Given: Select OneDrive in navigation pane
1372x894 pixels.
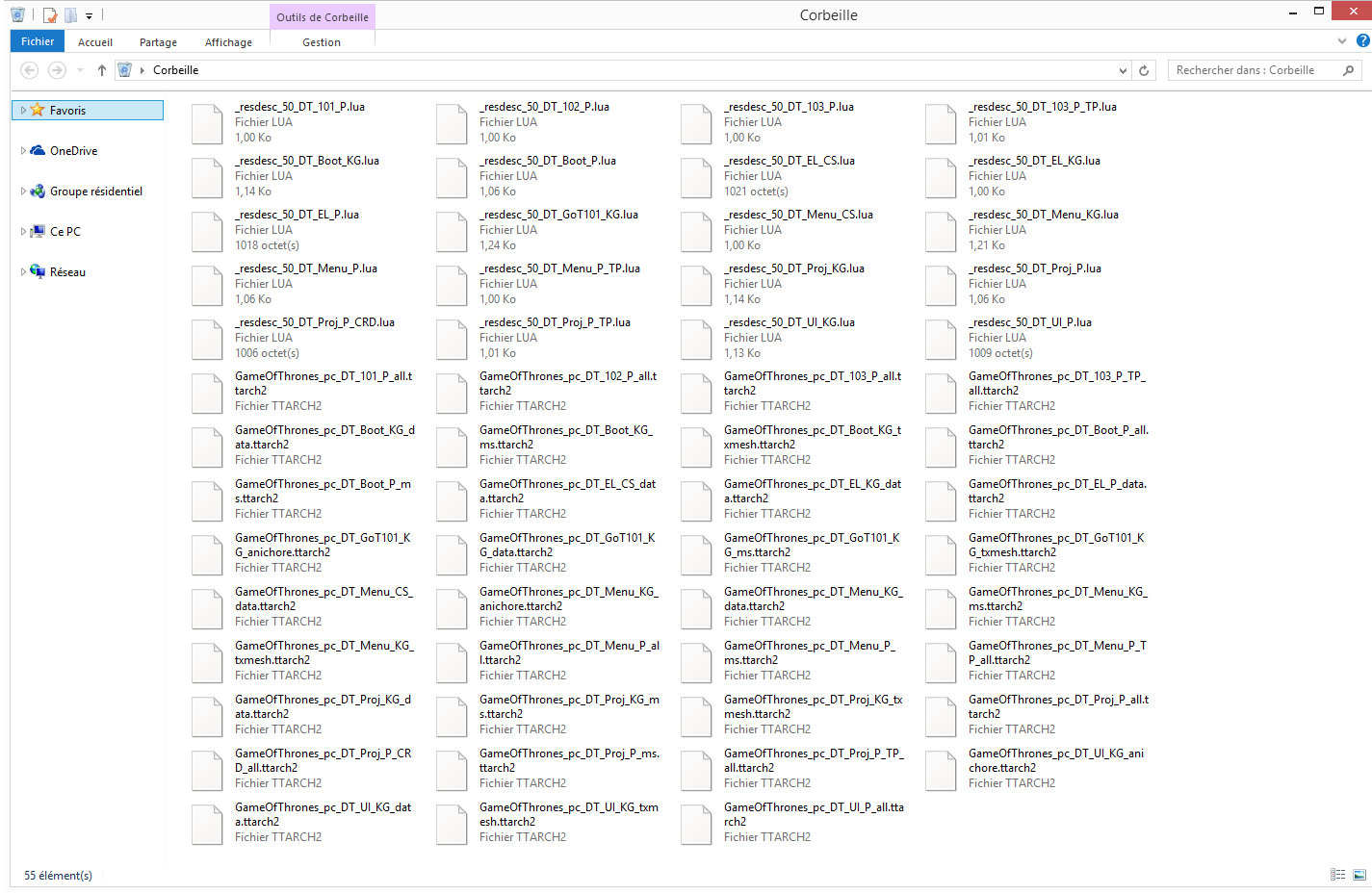Looking at the screenshot, I should tap(73, 151).
